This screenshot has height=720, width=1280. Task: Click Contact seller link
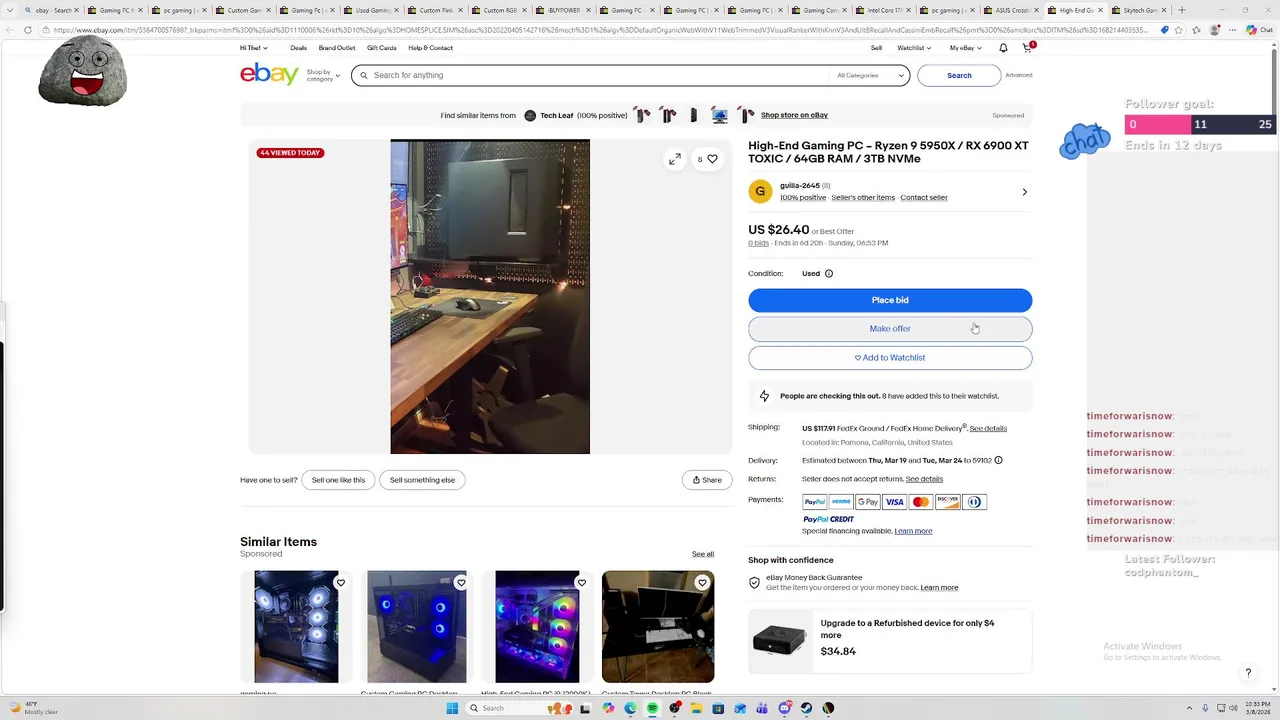point(924,198)
